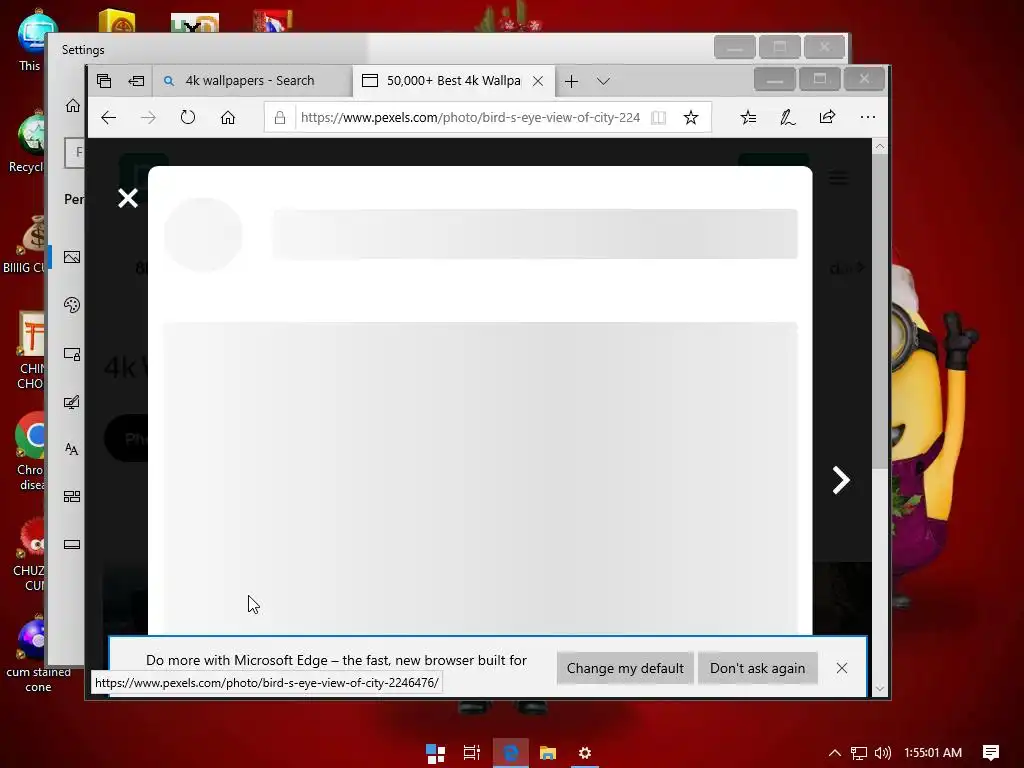Open the network status tray icon
Image resolution: width=1024 pixels, height=768 pixels.
(x=859, y=753)
